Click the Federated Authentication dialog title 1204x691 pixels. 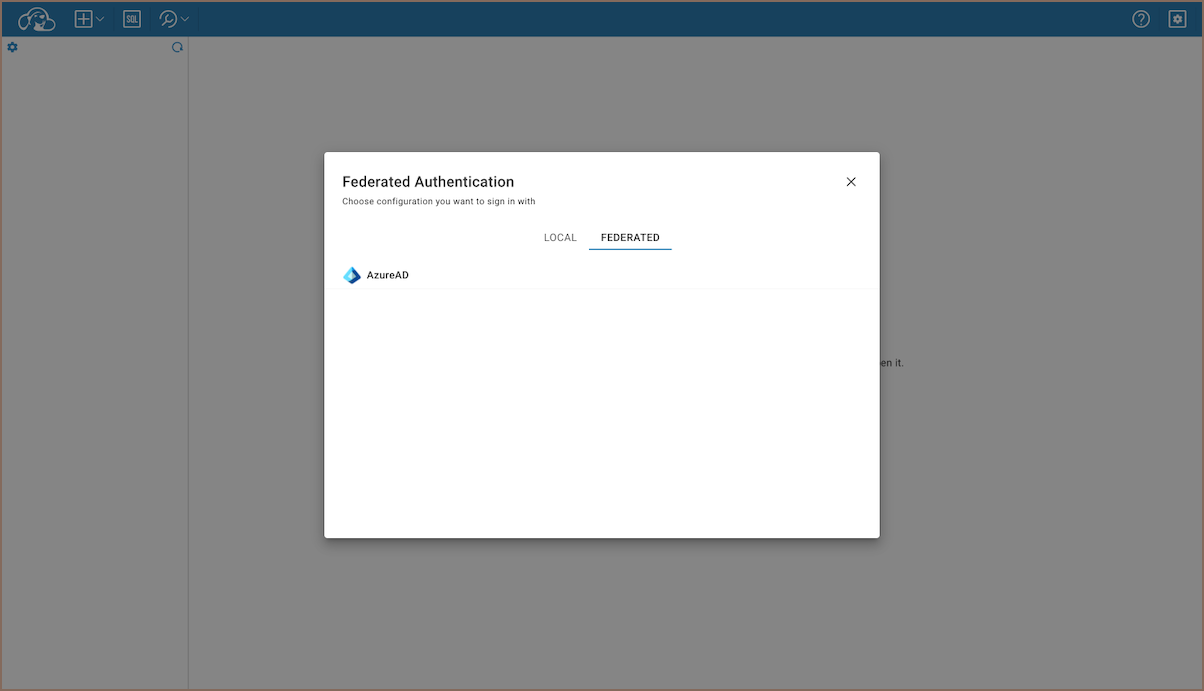tap(428, 182)
